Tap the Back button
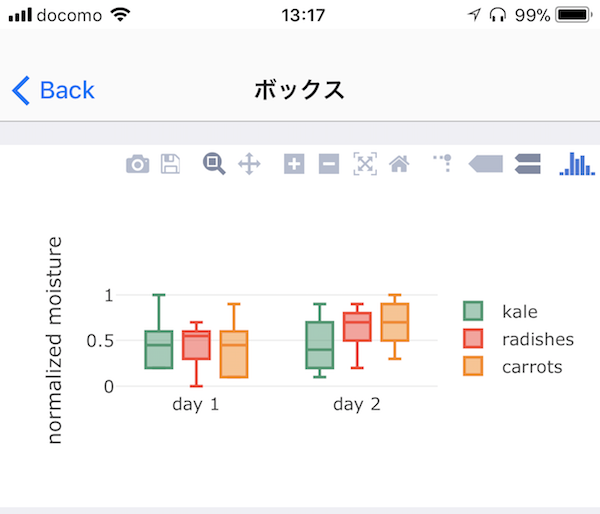This screenshot has height=514, width=600. 54,90
